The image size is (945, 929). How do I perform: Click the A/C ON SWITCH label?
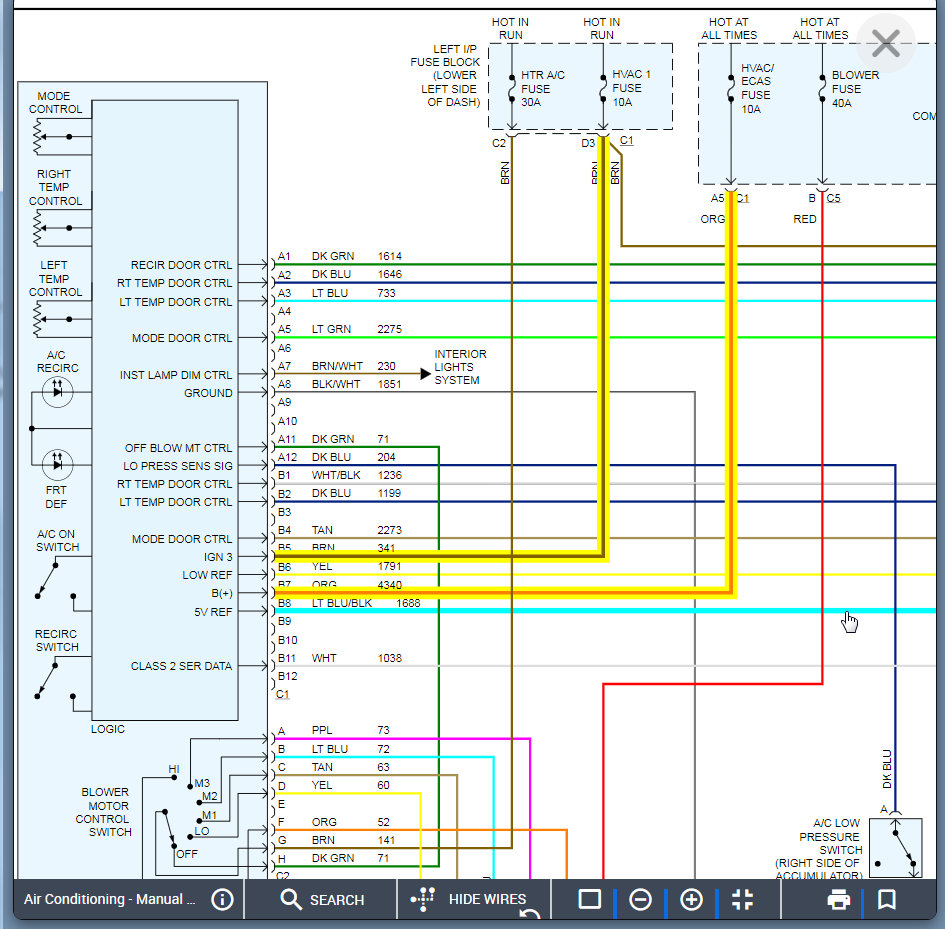point(57,540)
